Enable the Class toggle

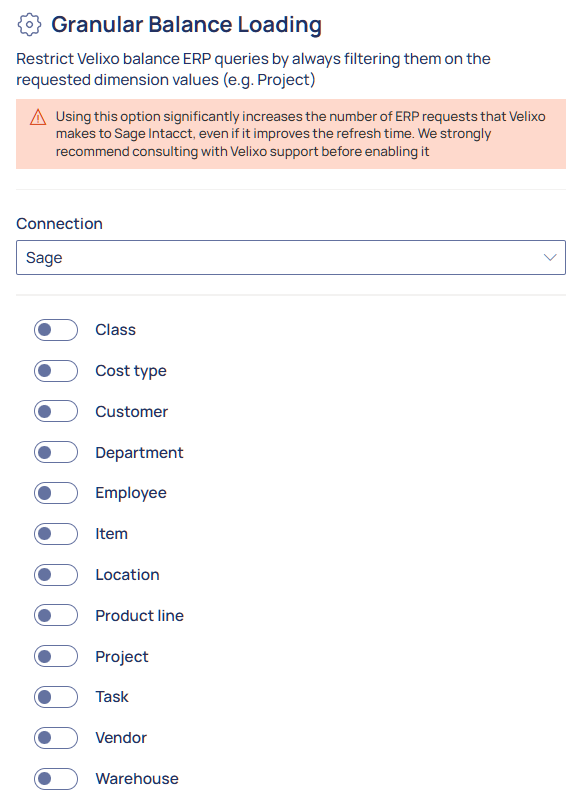click(x=56, y=330)
